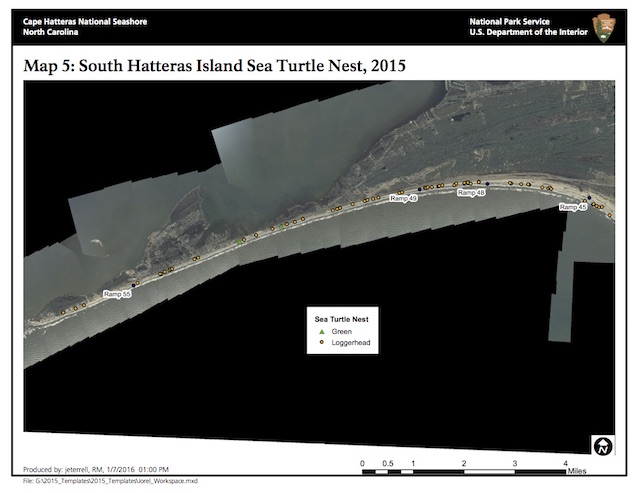Click the 'Produced by: jeterrell' credit line
This screenshot has height=493, width=638.
pos(96,469)
